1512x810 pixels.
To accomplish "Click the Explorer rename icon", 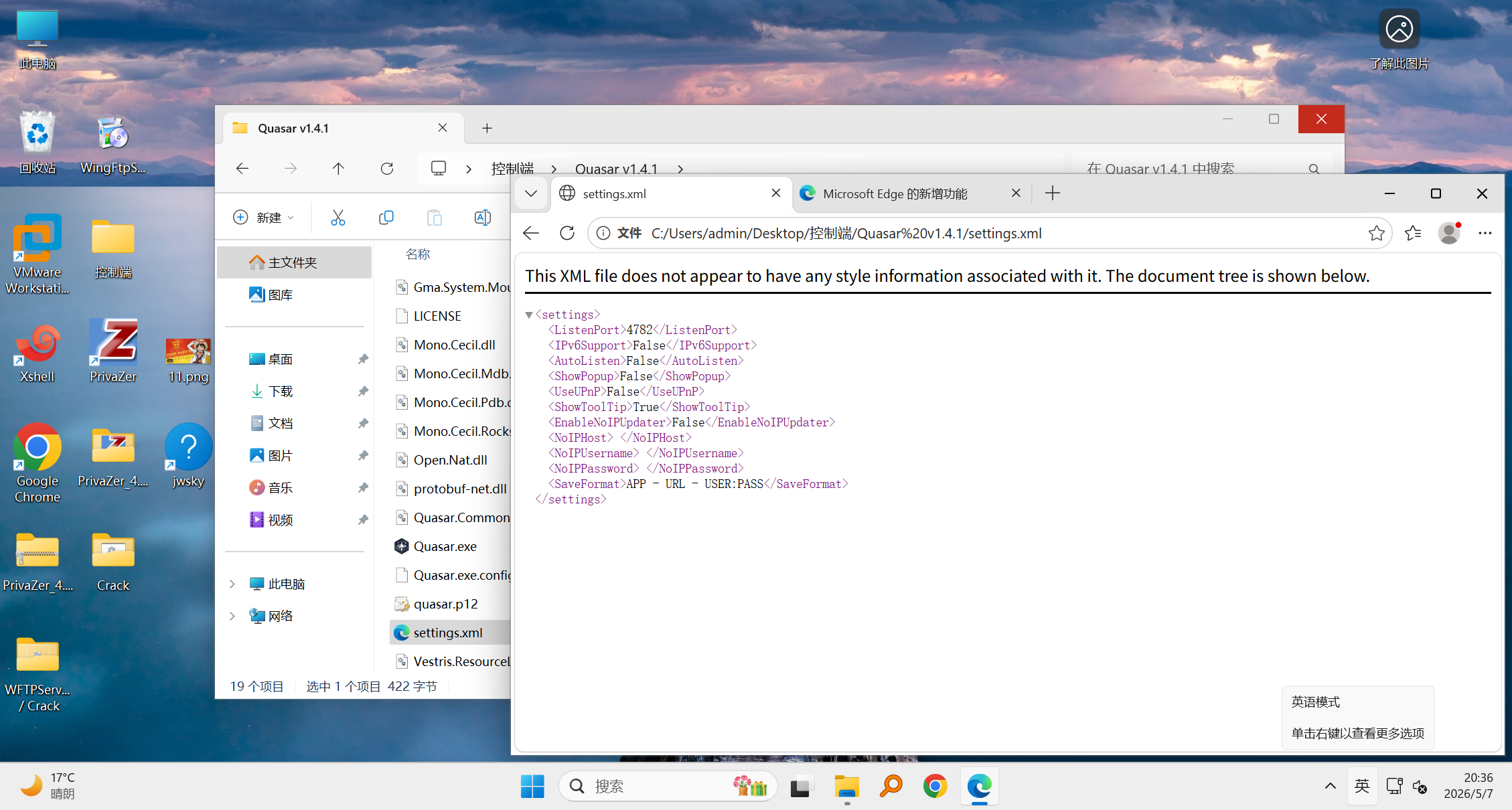I will click(482, 218).
